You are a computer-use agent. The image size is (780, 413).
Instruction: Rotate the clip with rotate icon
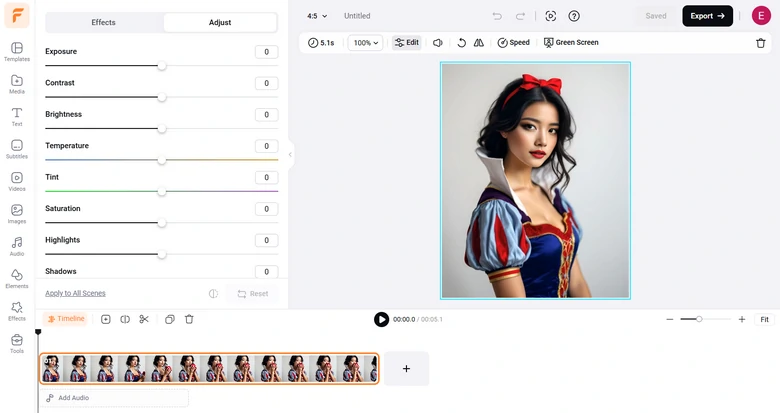(462, 43)
